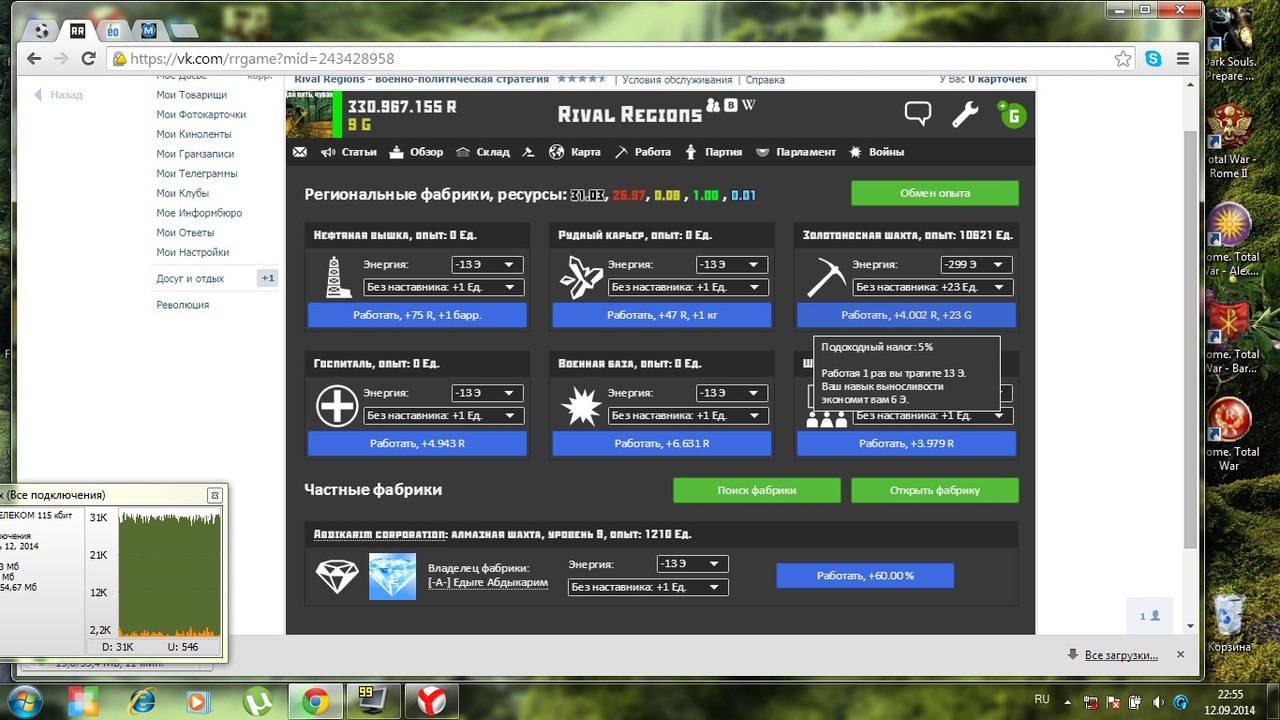Click the Skype extension icon in Chrome
This screenshot has height=720, width=1280.
(1154, 59)
